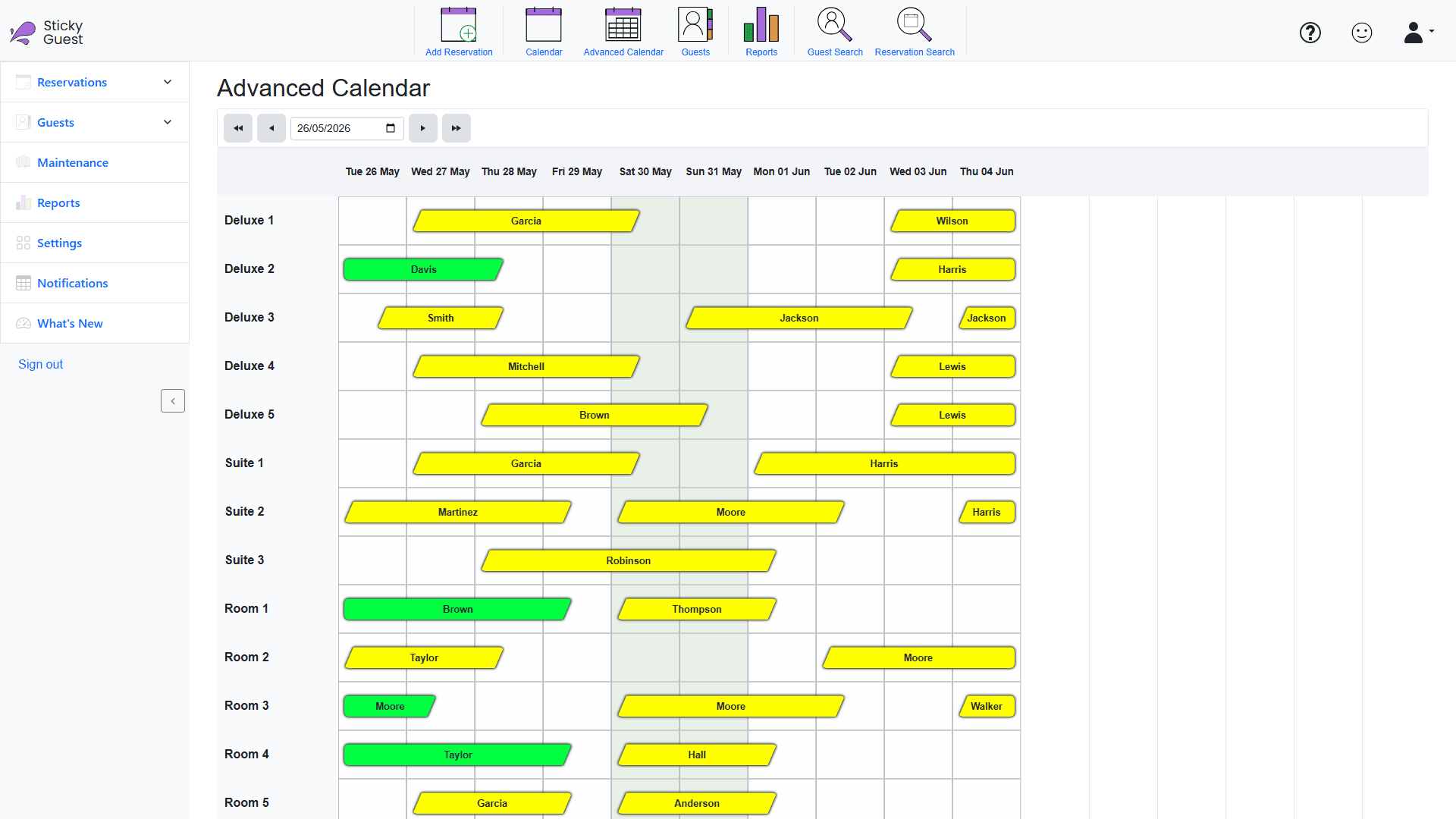Open the Thompson reservation in Room 1
1456x819 pixels.
[x=697, y=609]
